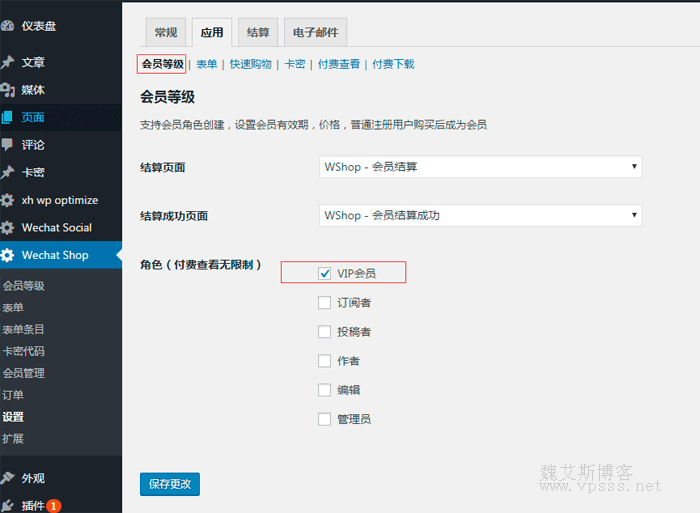This screenshot has height=513, width=700.
Task: Click the pin icon next to 文章
Action: [x=8, y=62]
